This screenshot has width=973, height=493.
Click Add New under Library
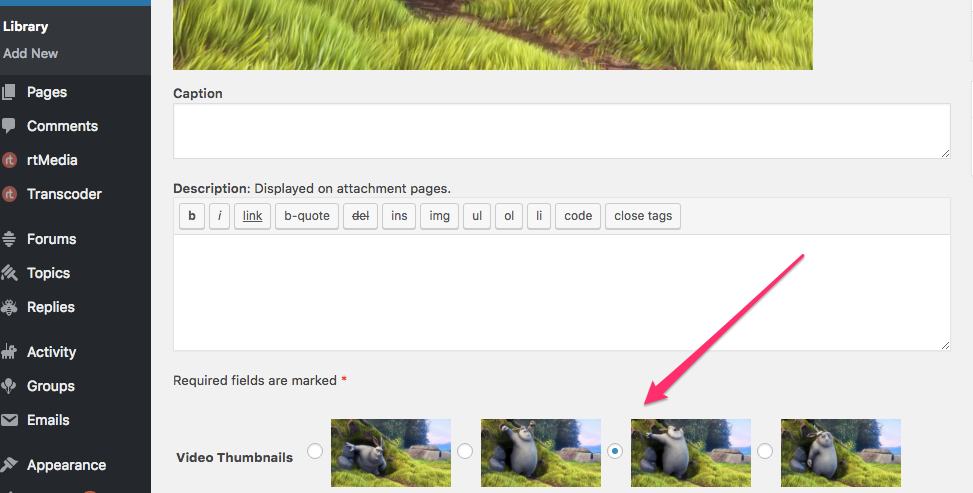click(31, 53)
